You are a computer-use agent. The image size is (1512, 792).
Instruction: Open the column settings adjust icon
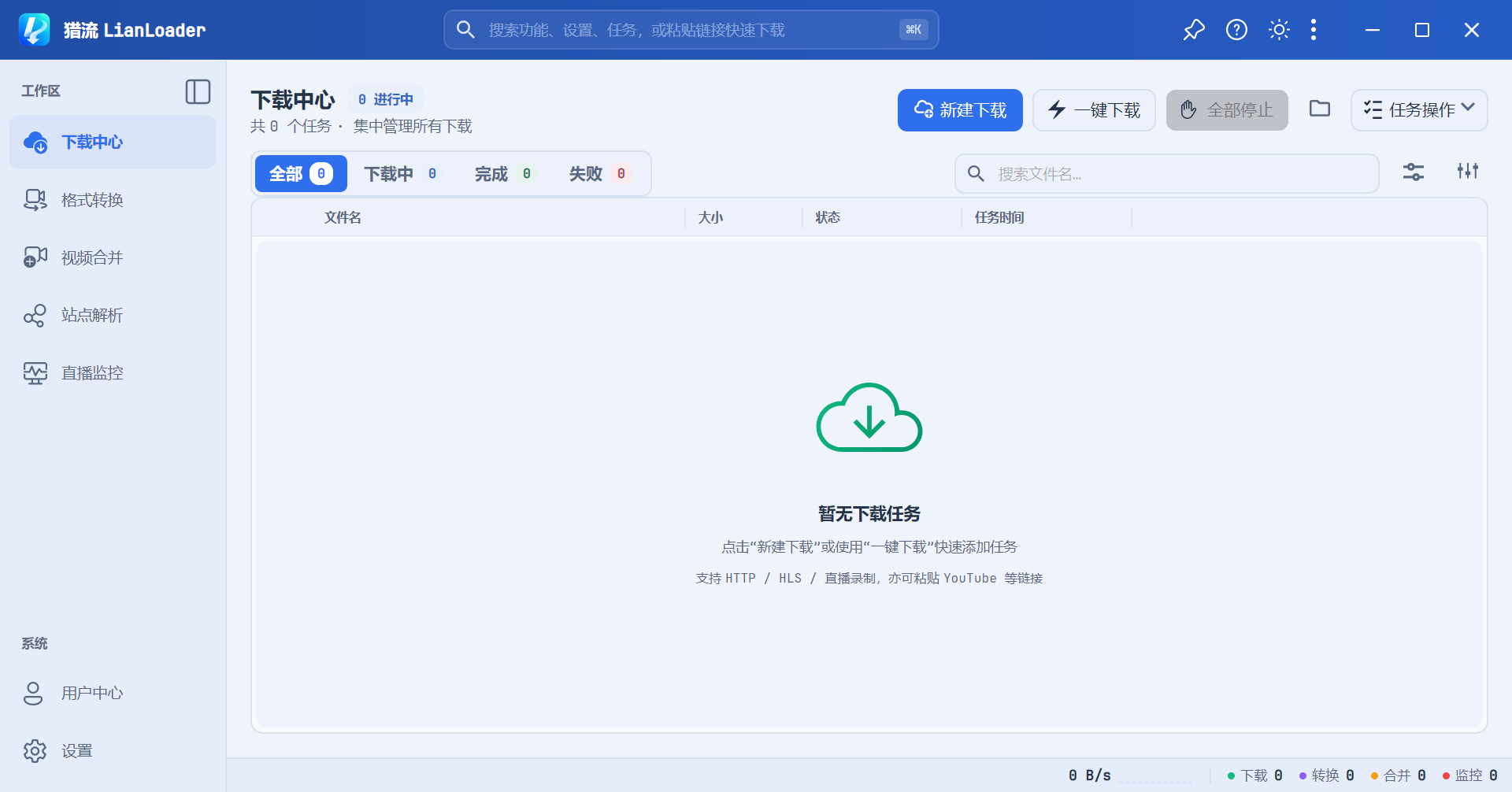[1468, 171]
